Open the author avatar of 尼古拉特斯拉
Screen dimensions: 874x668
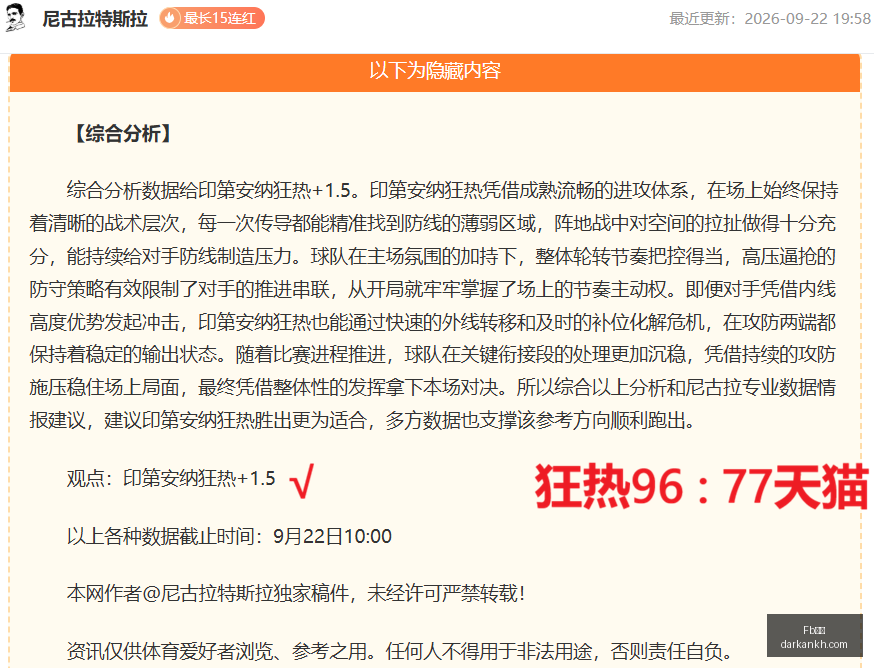click(x=16, y=17)
